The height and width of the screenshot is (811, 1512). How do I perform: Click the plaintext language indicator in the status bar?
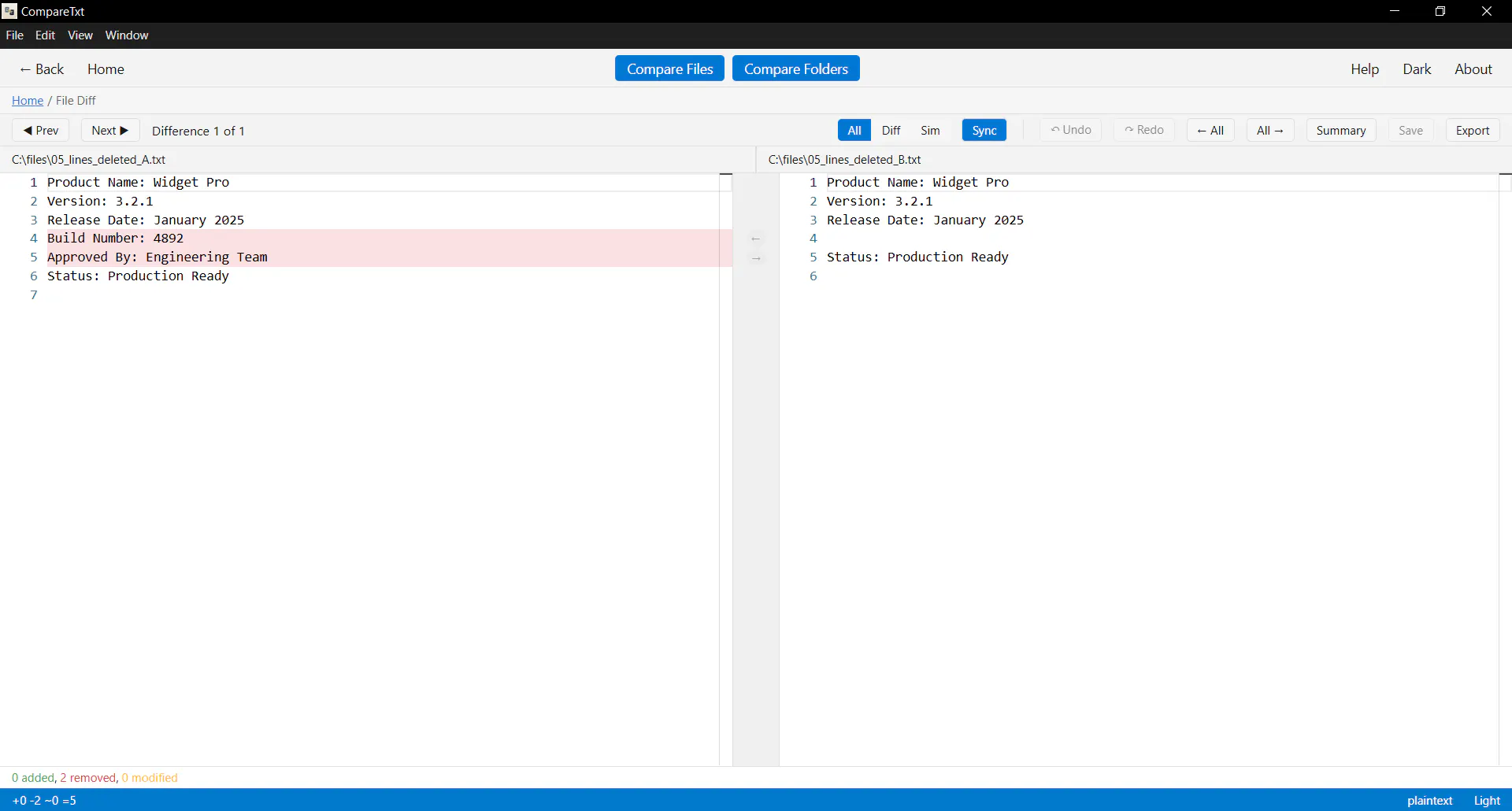click(x=1429, y=800)
